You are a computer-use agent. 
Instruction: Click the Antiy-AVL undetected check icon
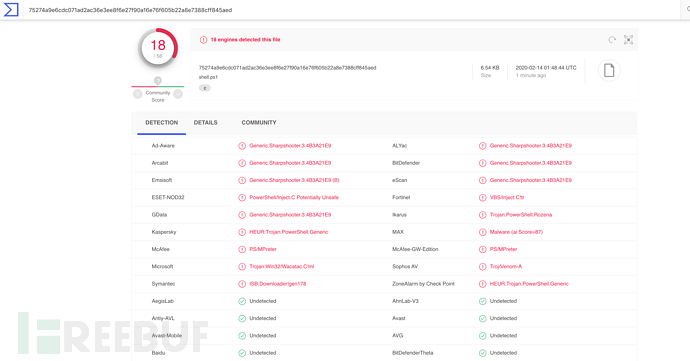click(x=242, y=318)
